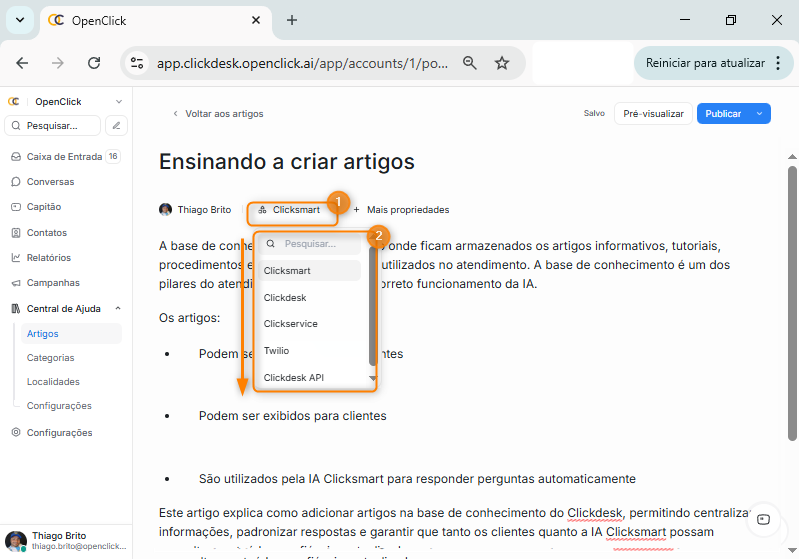The width and height of the screenshot is (799, 559).
Task: Select Clickservice from the category list
Action: [291, 324]
